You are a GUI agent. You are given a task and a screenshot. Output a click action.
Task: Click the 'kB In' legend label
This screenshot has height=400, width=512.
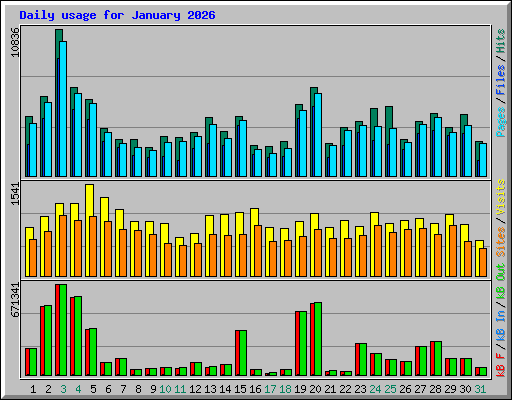501,325
